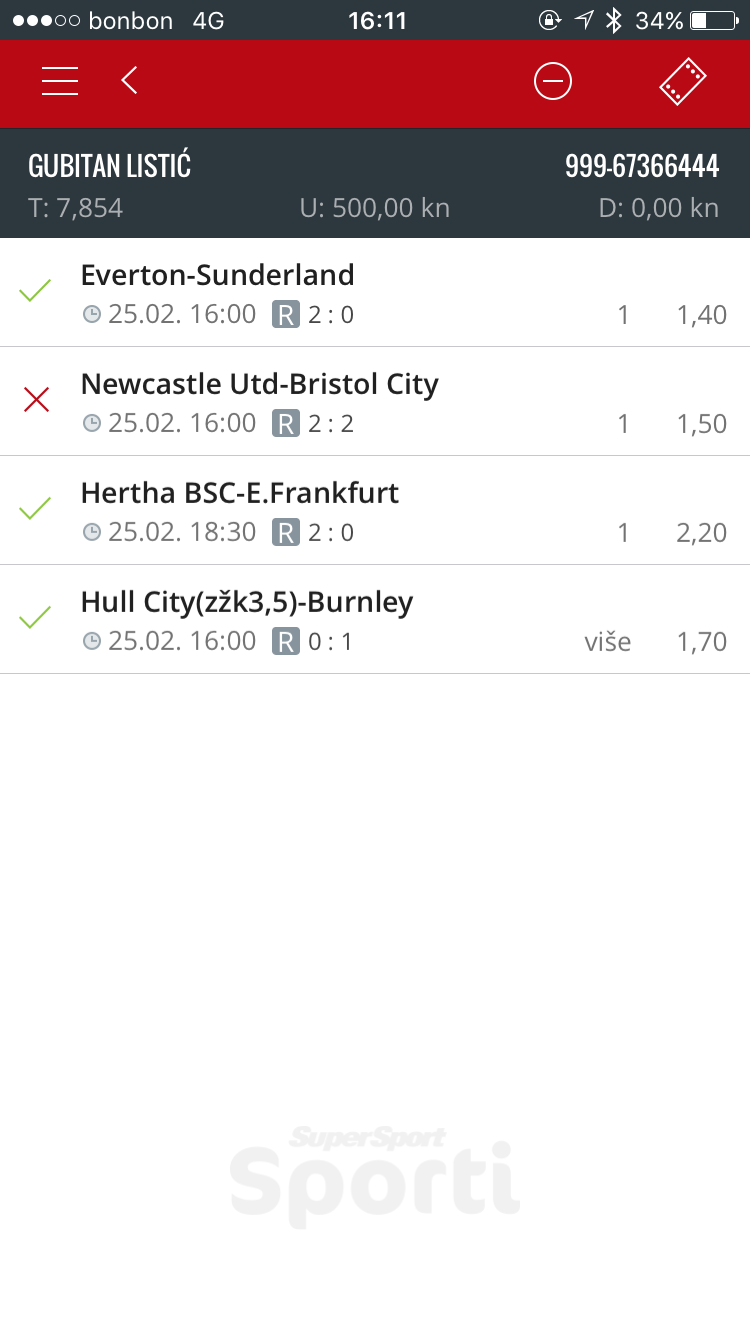Viewport: 750px width, 1334px height.
Task: Tap the 2,20 odds value
Action: tap(701, 533)
